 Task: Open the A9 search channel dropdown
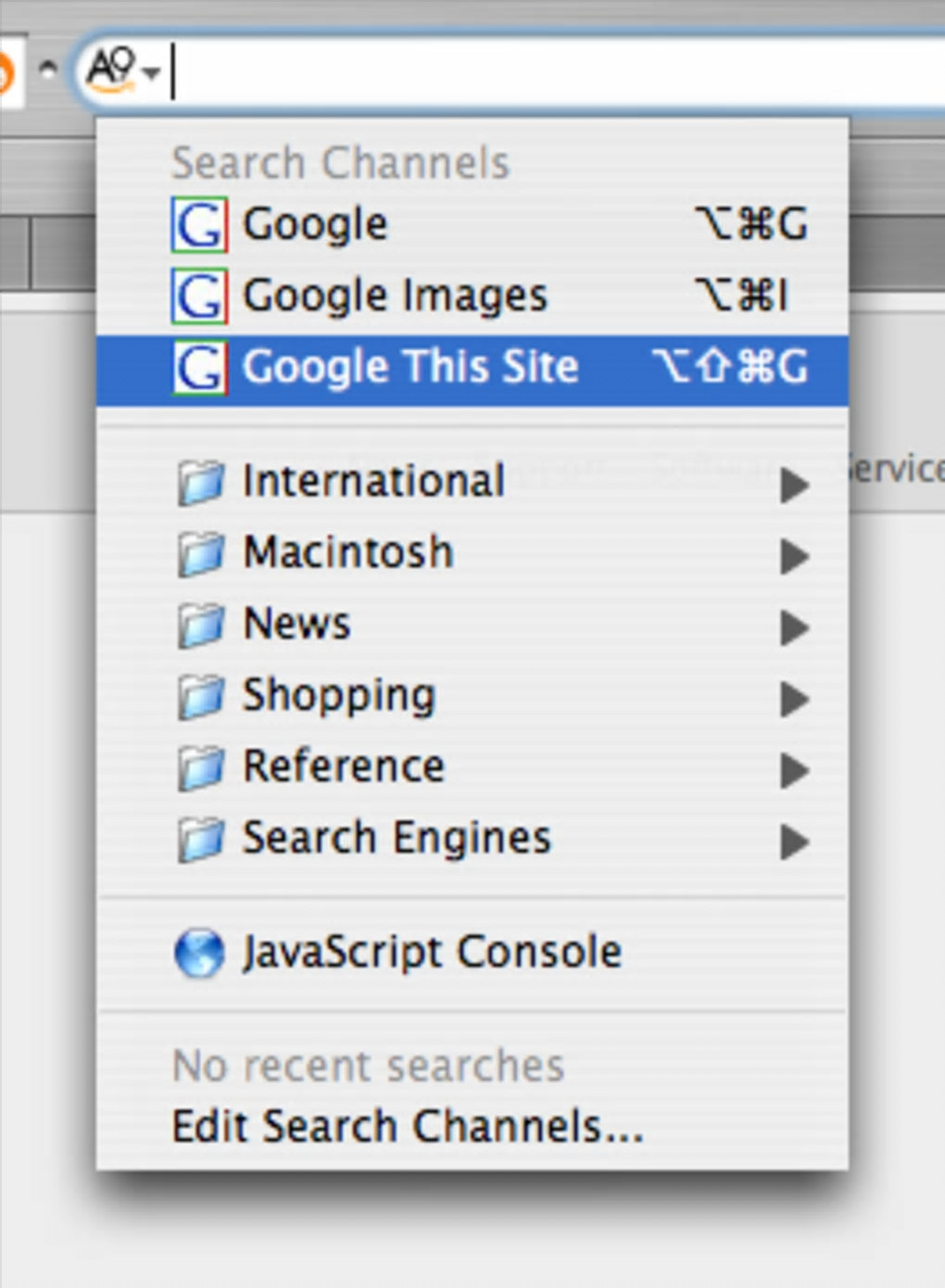pyautogui.click(x=122, y=69)
